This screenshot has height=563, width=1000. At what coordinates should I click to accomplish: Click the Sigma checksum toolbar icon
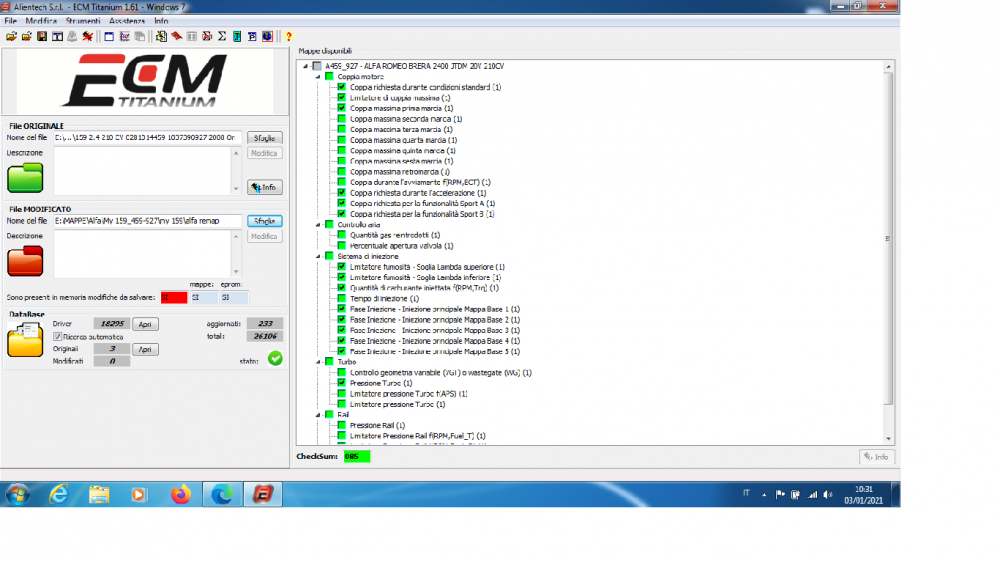coord(222,36)
